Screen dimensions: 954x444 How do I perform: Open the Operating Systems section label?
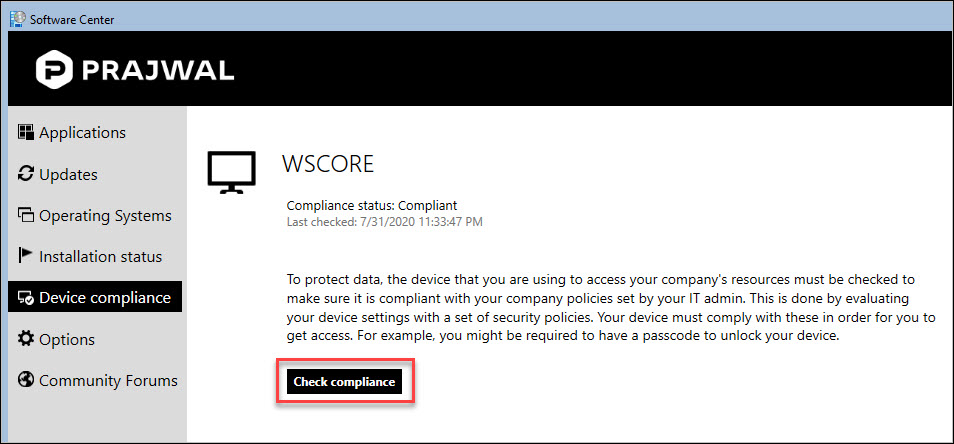105,216
